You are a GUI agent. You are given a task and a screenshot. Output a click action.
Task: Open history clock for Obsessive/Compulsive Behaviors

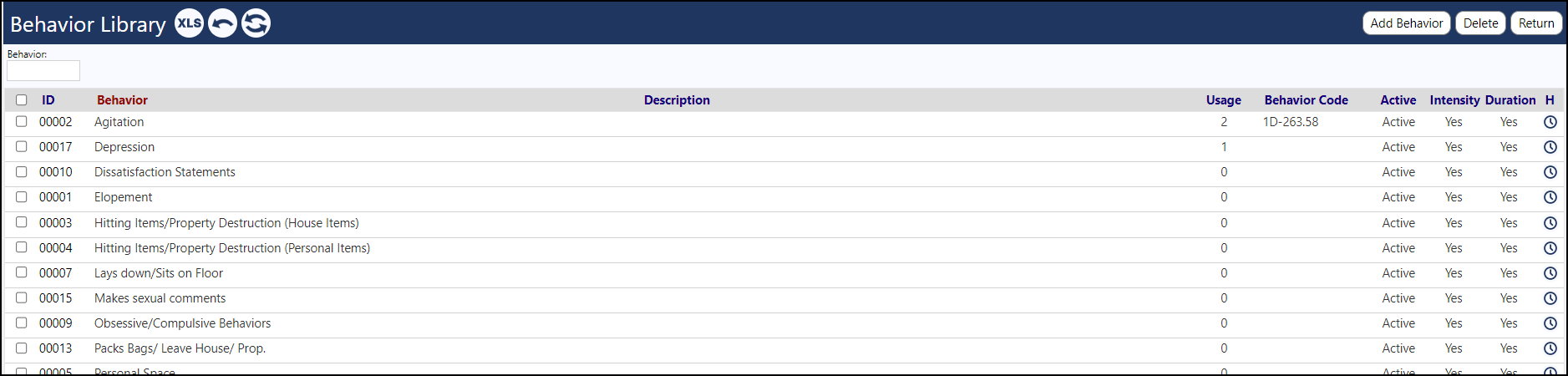[x=1550, y=323]
